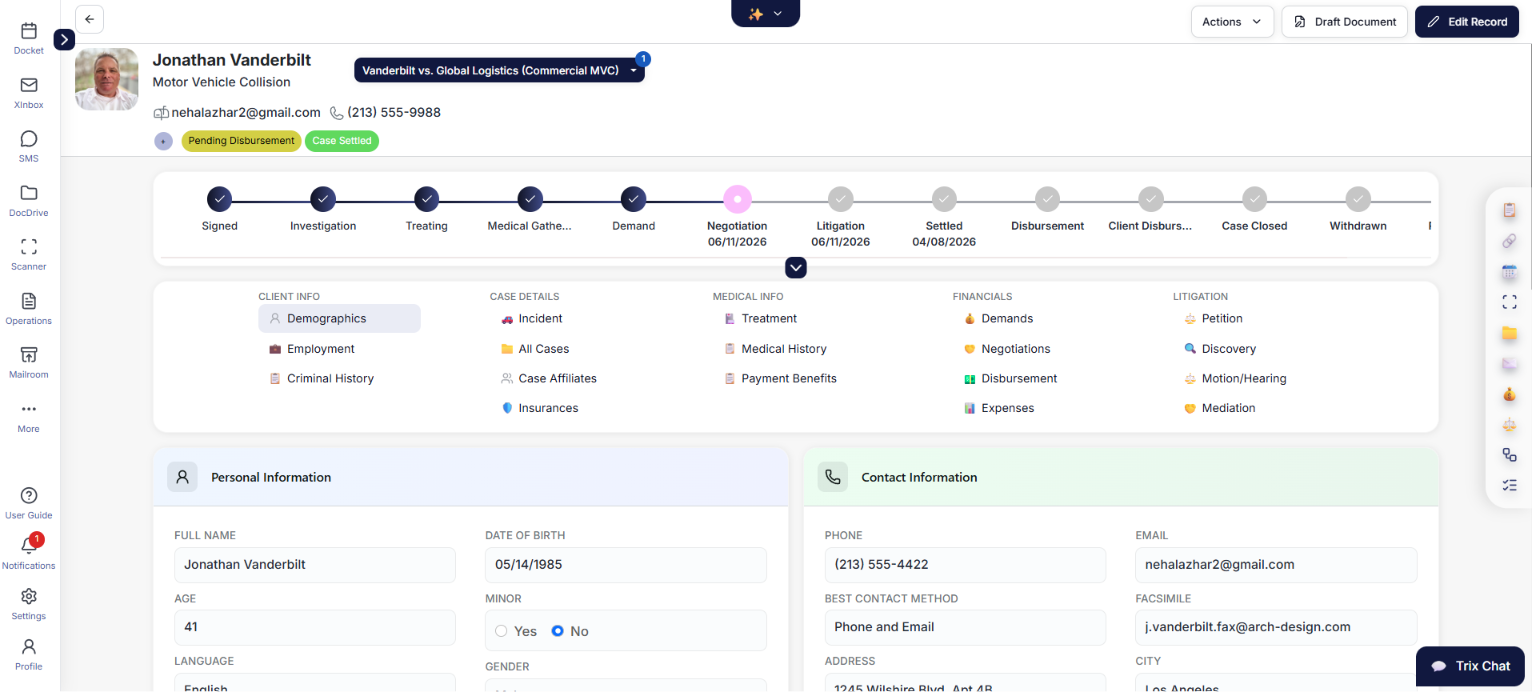
Task: Click the Case Settled tag
Action: point(342,141)
